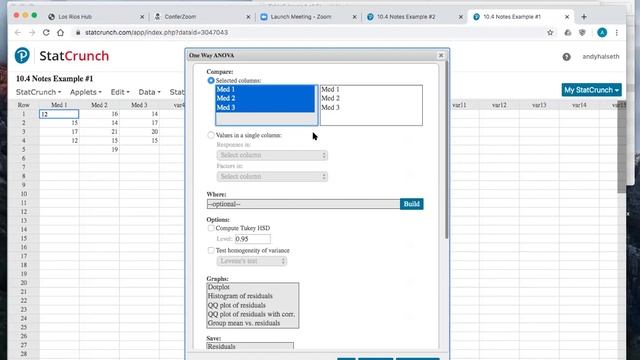Screen dimensions: 640x360
Task: Click the browser forward arrow
Action: 32,33
